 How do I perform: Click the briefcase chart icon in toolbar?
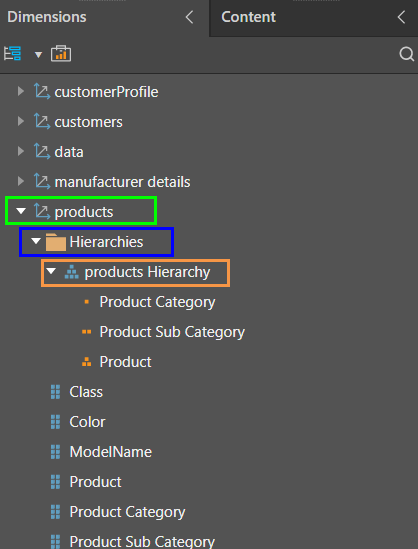point(61,54)
